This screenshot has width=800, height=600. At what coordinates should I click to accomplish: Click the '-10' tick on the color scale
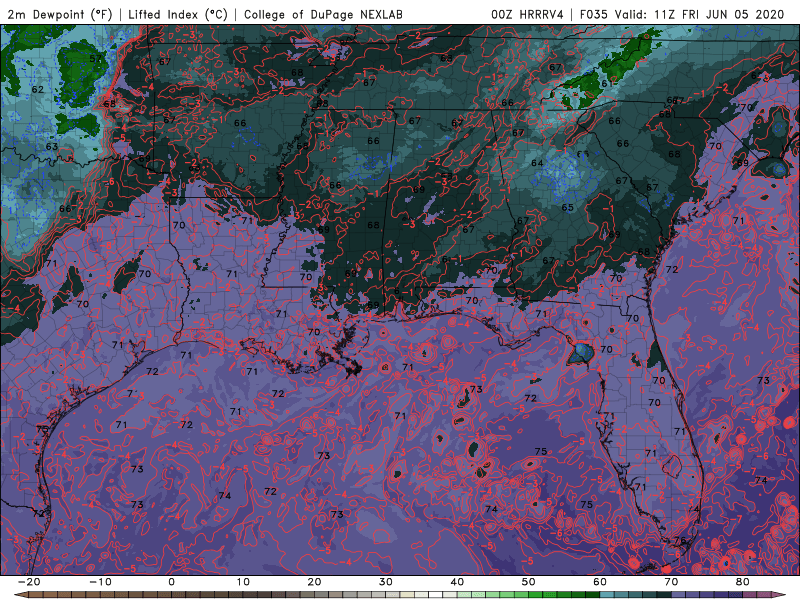click(100, 582)
